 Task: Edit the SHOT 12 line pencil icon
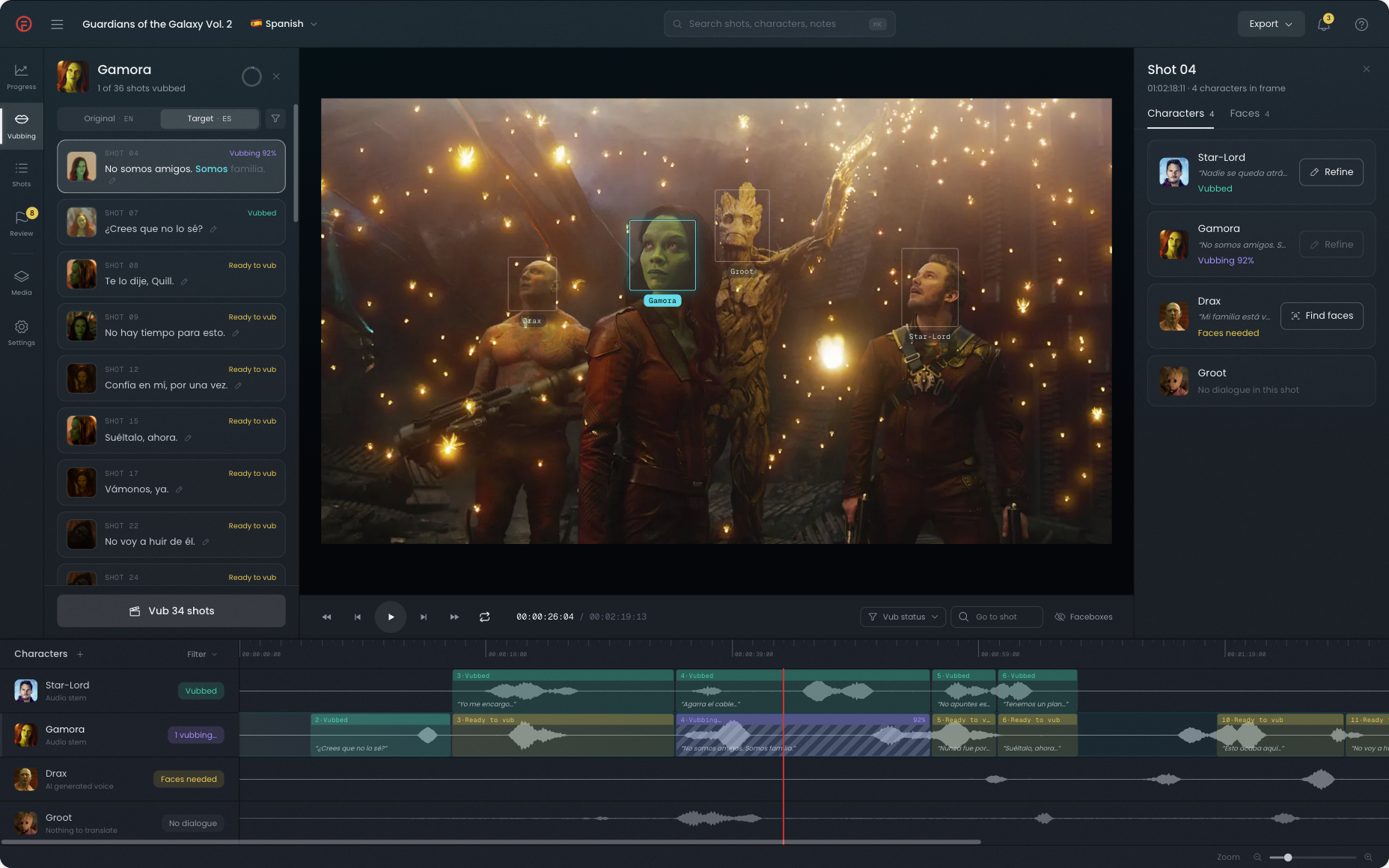(x=238, y=385)
